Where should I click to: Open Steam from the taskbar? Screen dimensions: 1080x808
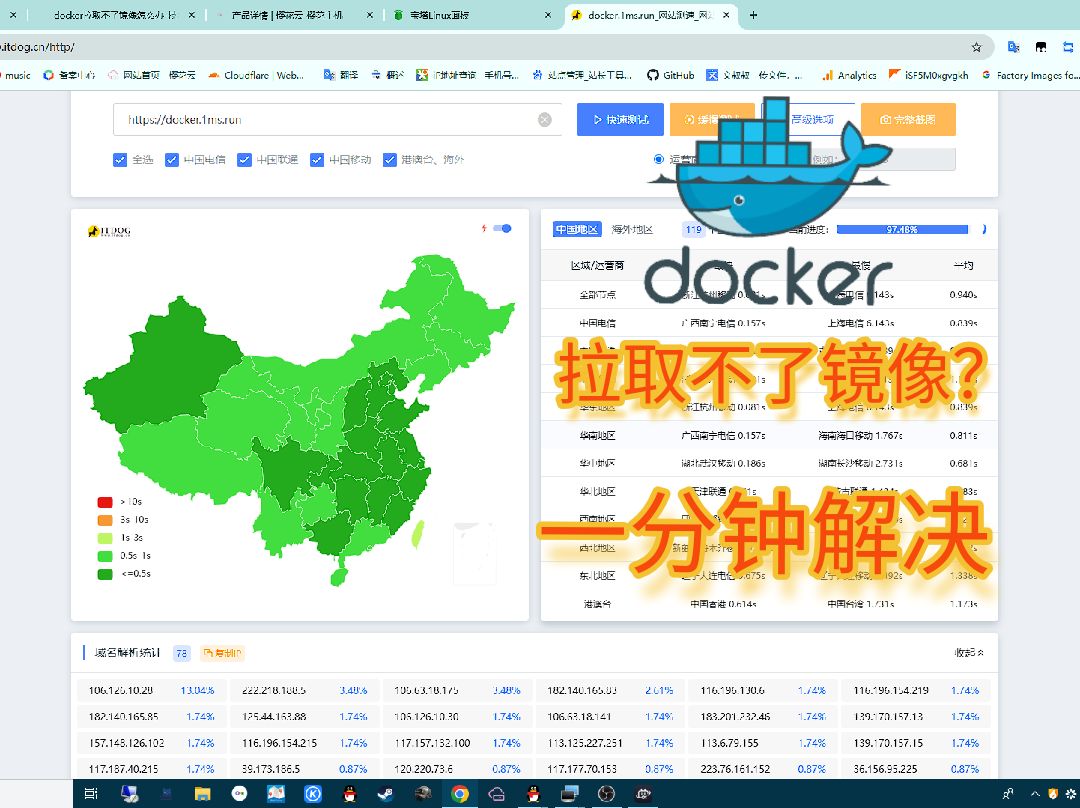(x=385, y=794)
